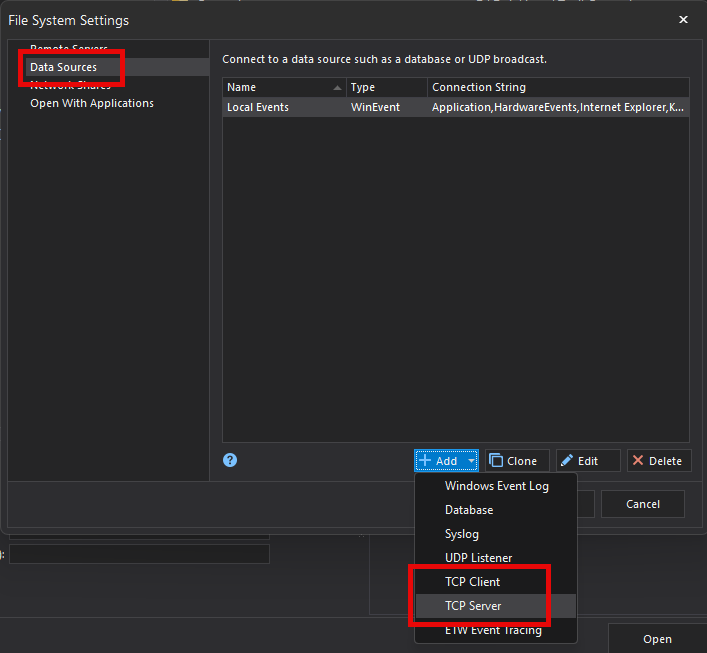The image size is (707, 653).
Task: Edit the selected data source
Action: click(588, 460)
